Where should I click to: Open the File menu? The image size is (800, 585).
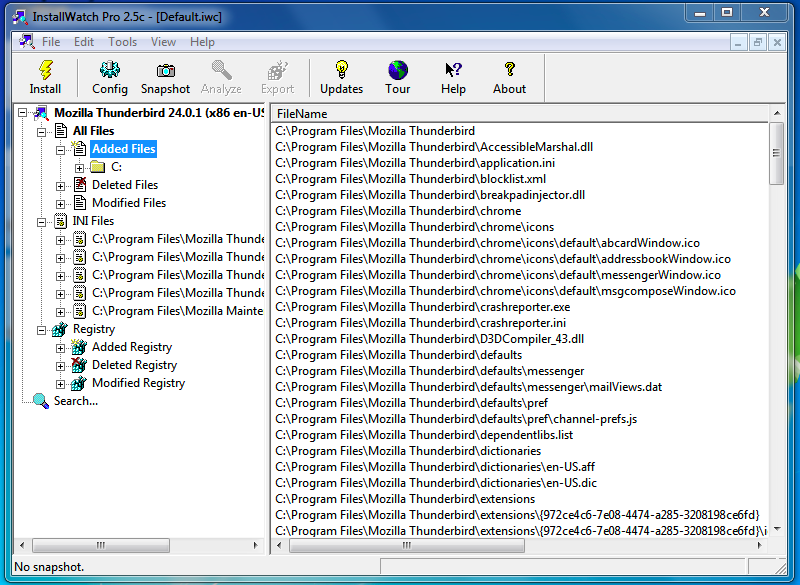coord(50,42)
